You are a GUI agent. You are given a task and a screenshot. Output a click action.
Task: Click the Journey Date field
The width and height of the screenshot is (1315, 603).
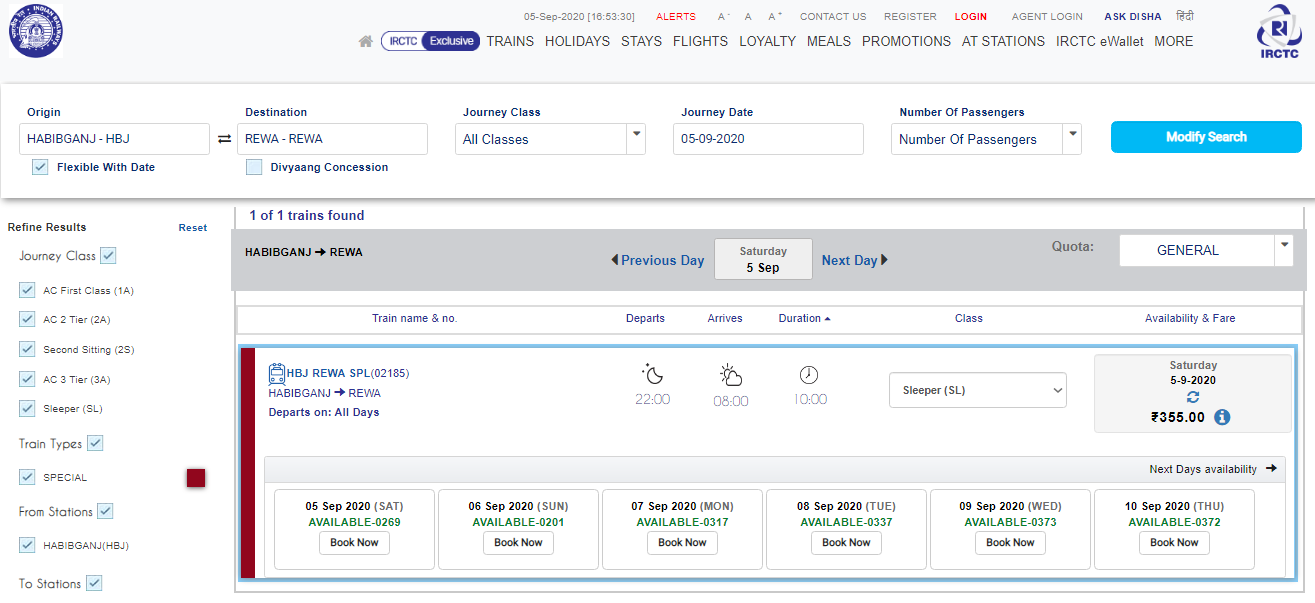pyautogui.click(x=768, y=139)
